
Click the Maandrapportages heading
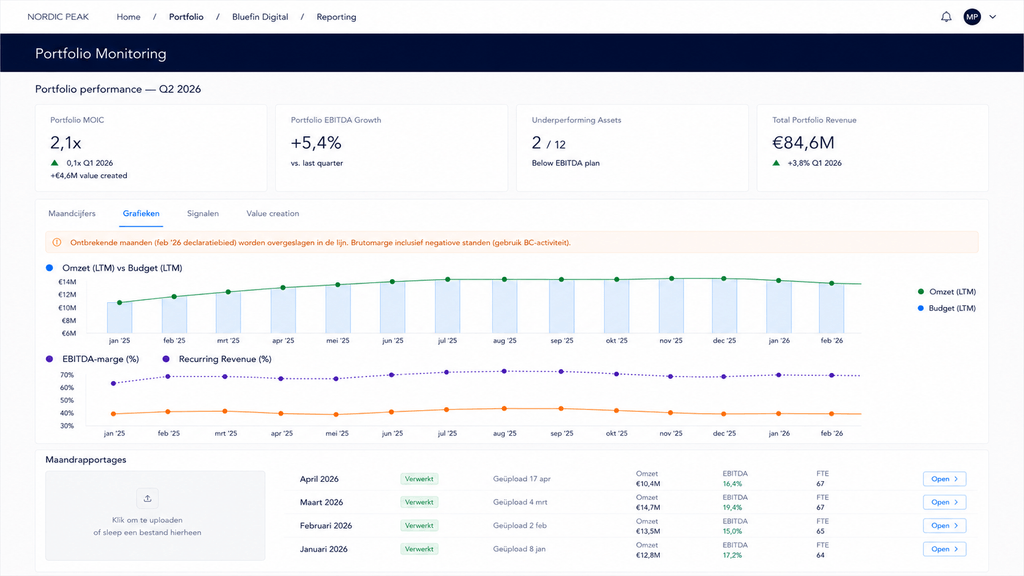click(x=86, y=460)
